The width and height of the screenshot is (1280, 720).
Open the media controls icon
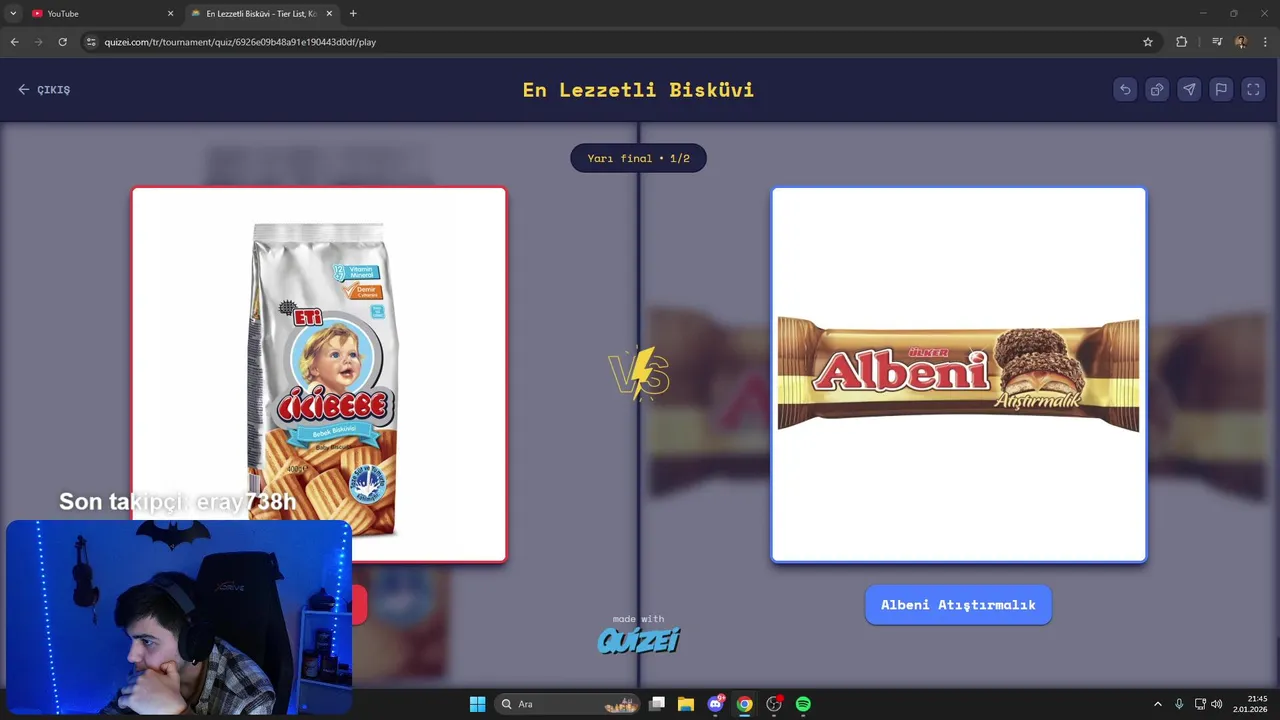coord(1217,42)
